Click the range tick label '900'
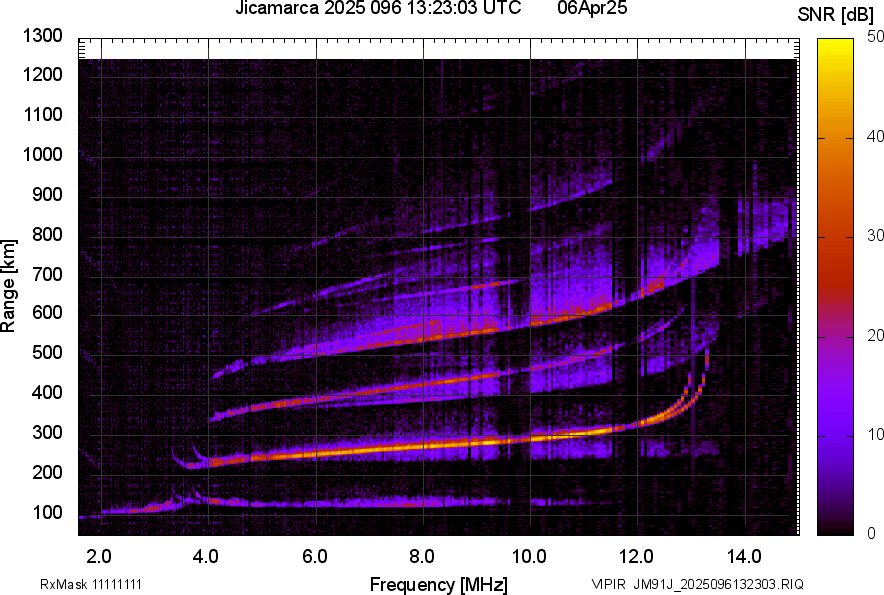 pos(47,194)
